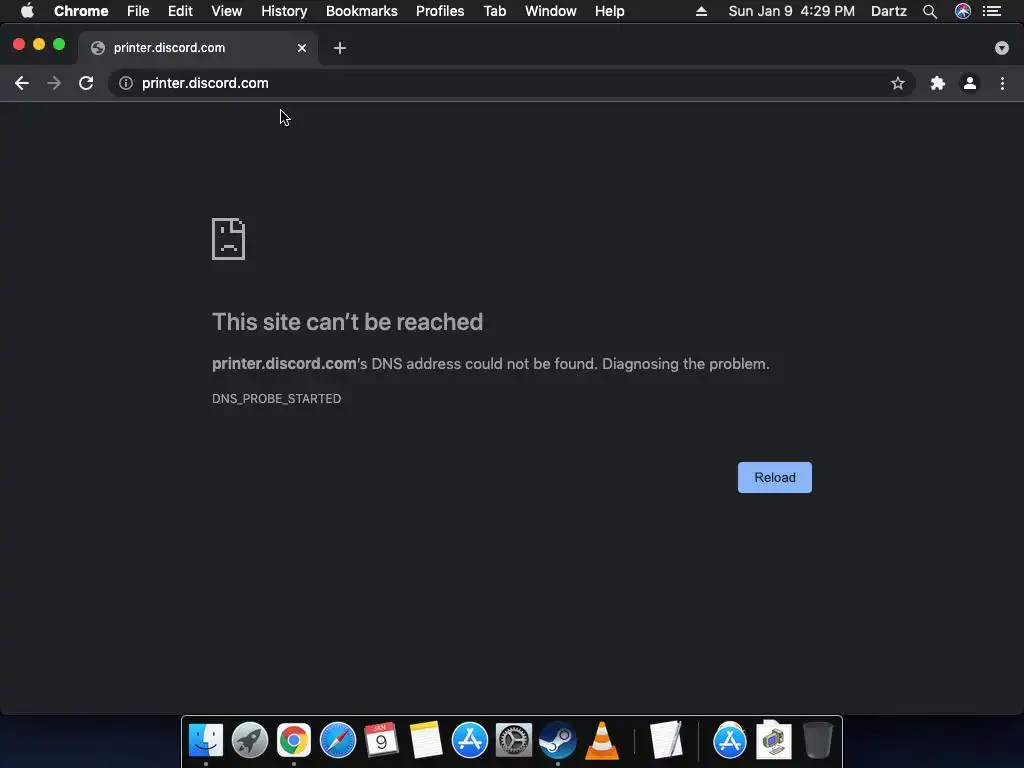1024x768 pixels.
Task: Expand the tab search dropdown arrow
Action: coord(1002,48)
